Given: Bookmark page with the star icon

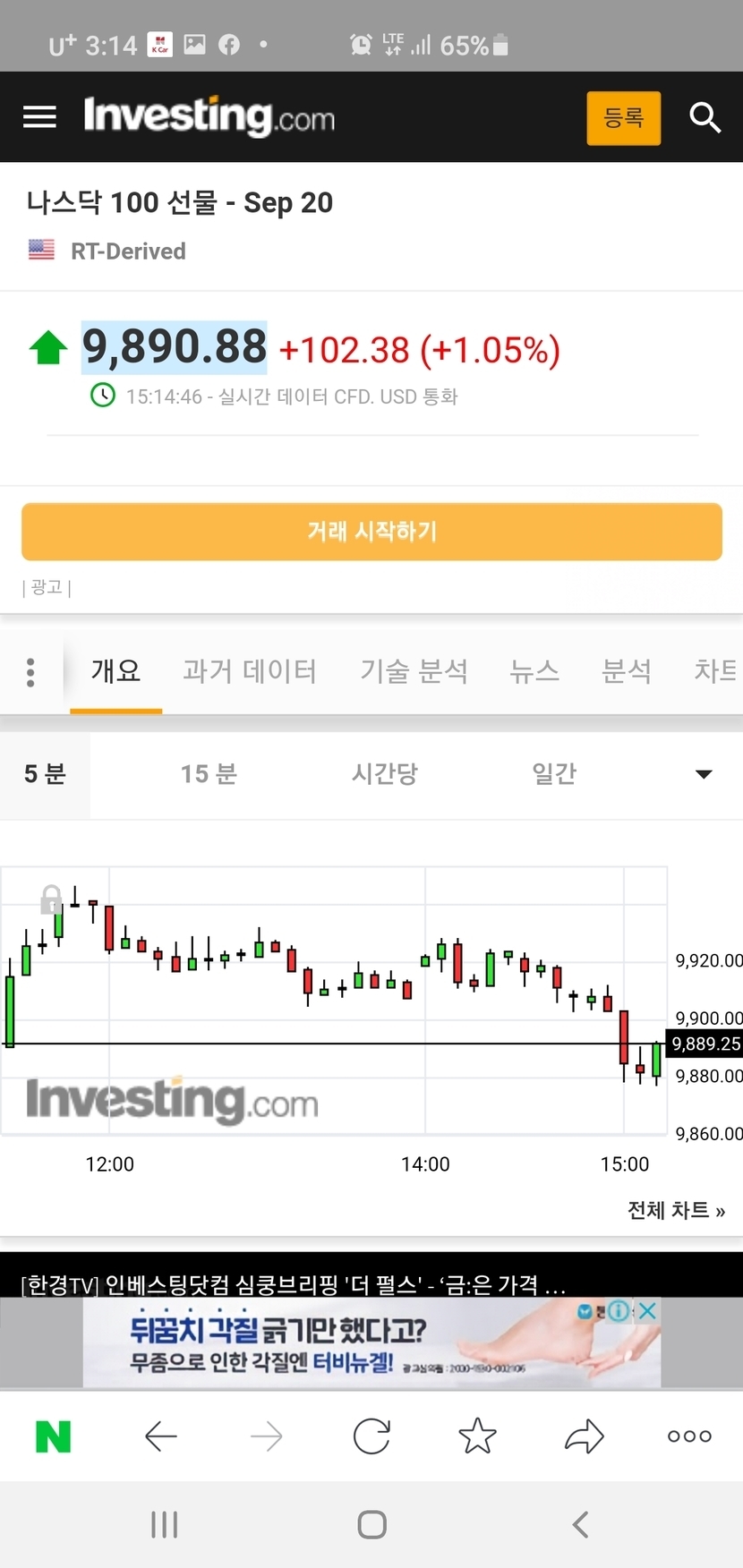Looking at the screenshot, I should pos(477,1436).
